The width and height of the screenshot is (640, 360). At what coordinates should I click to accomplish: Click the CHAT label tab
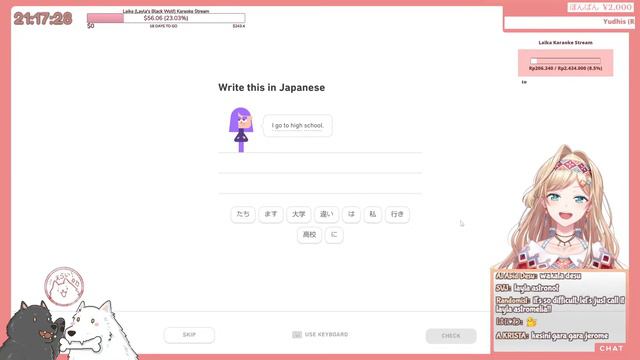click(611, 348)
